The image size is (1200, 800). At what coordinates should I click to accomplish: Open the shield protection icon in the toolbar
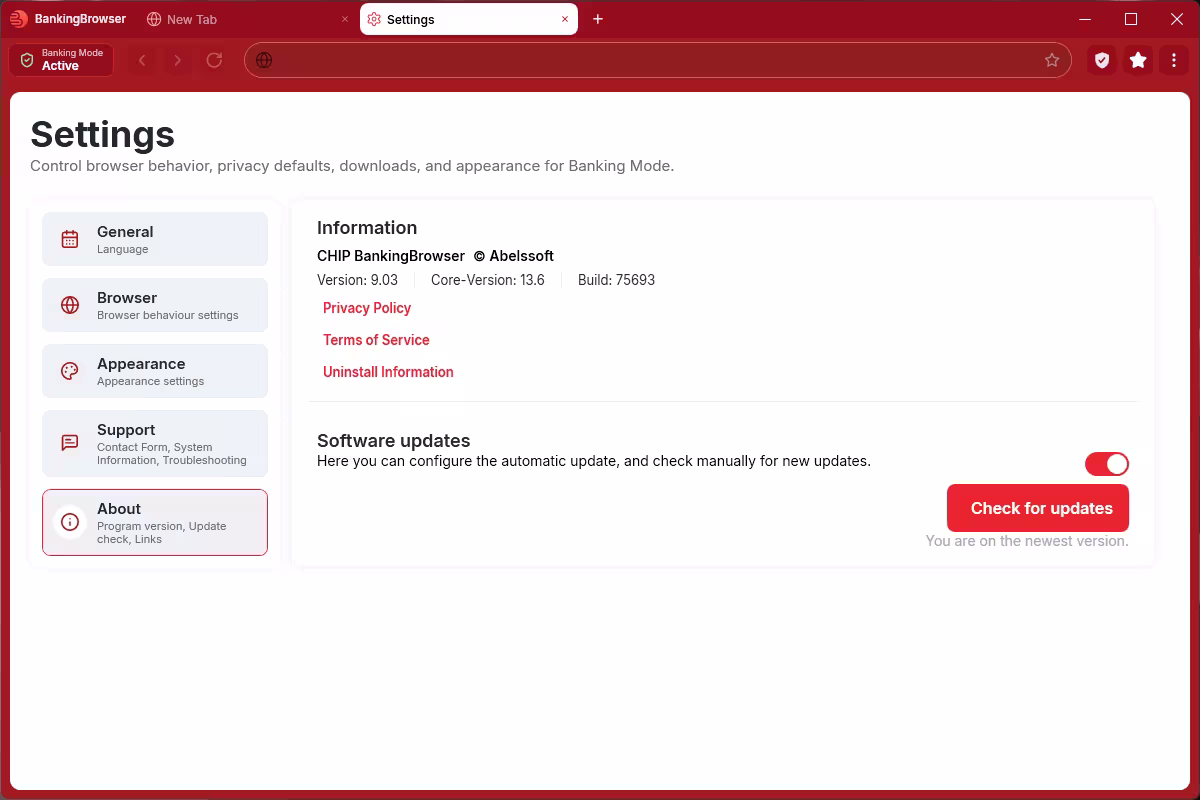pos(1102,60)
